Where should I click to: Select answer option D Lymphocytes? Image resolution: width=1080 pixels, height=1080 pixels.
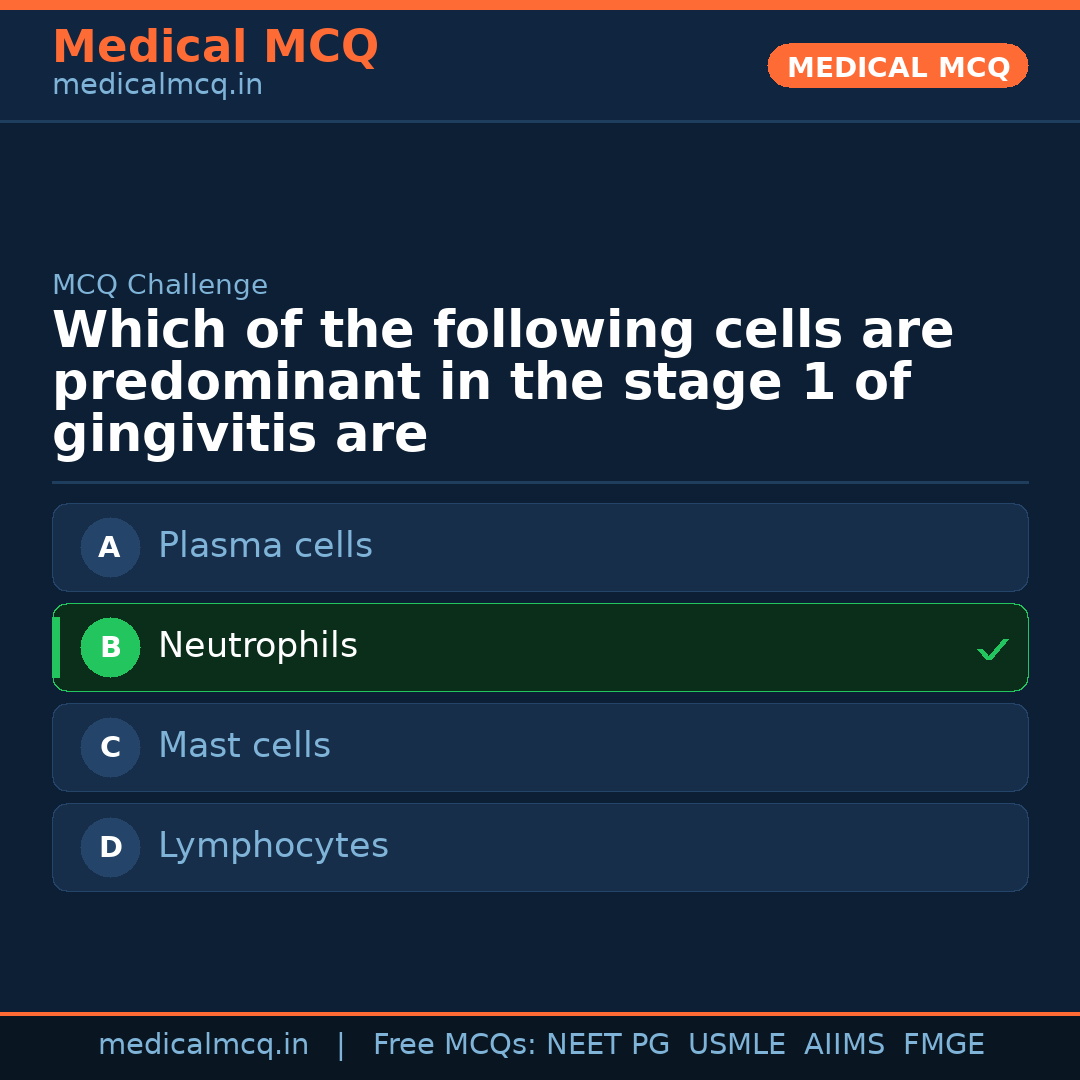[540, 847]
